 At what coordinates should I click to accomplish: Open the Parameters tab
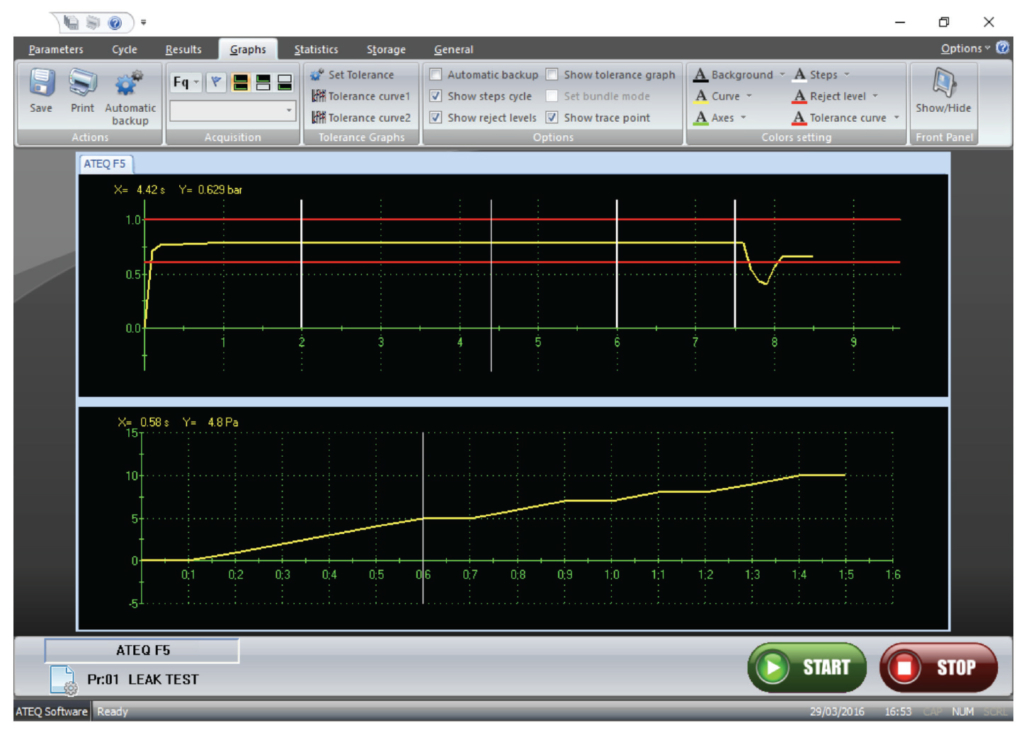click(x=56, y=49)
